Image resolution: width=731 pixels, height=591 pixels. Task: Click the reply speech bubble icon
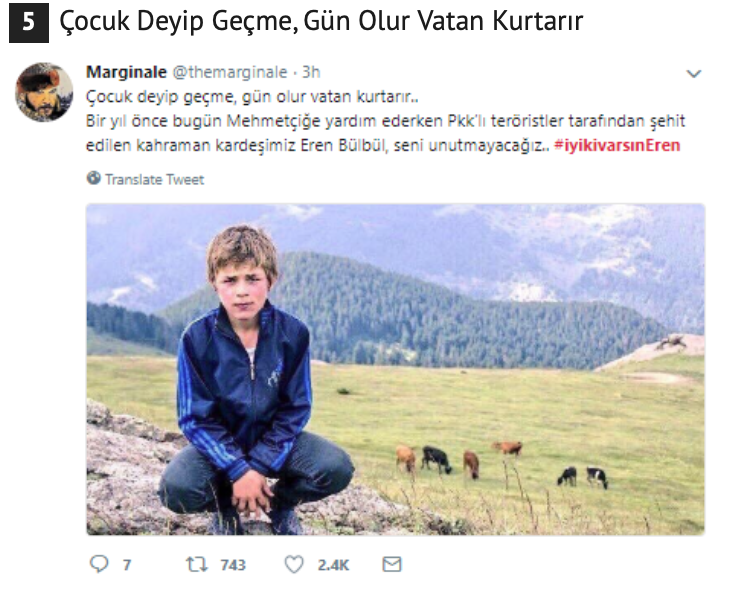coord(99,564)
